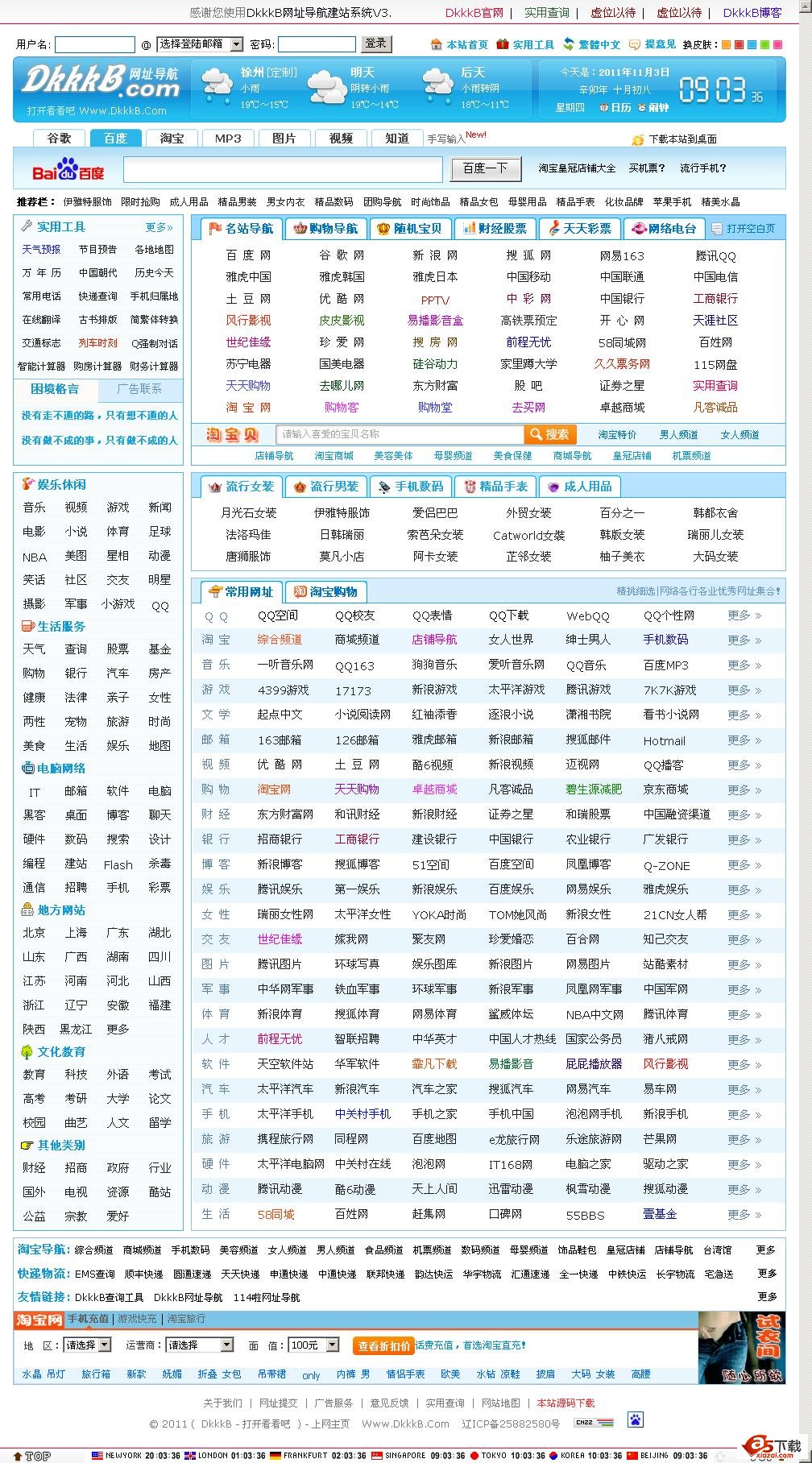This screenshot has width=812, height=1463.
Task: Switch to the 淘宝购物 tab
Action: click(326, 591)
